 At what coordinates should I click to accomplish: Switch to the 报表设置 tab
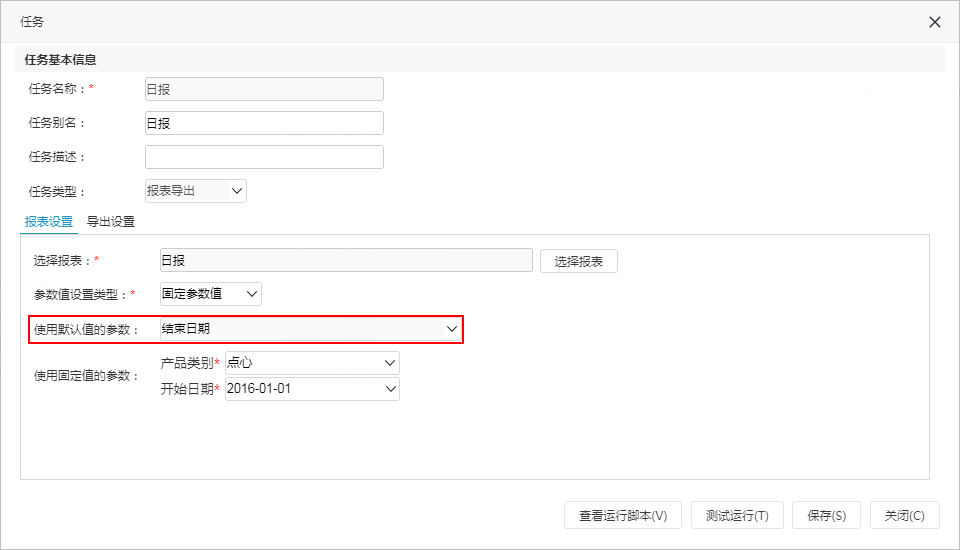click(48, 222)
